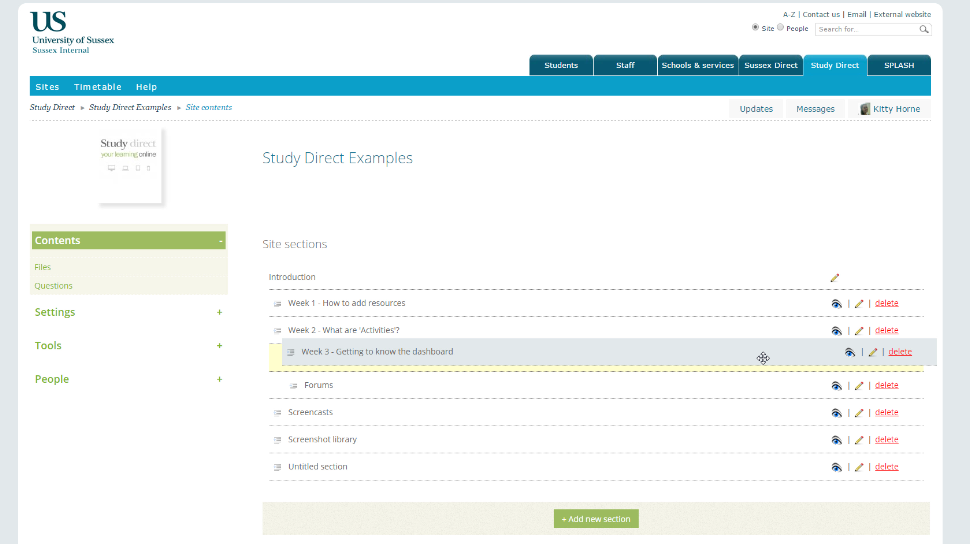The image size is (970, 544).
Task: Click the Add new section button
Action: pos(596,519)
